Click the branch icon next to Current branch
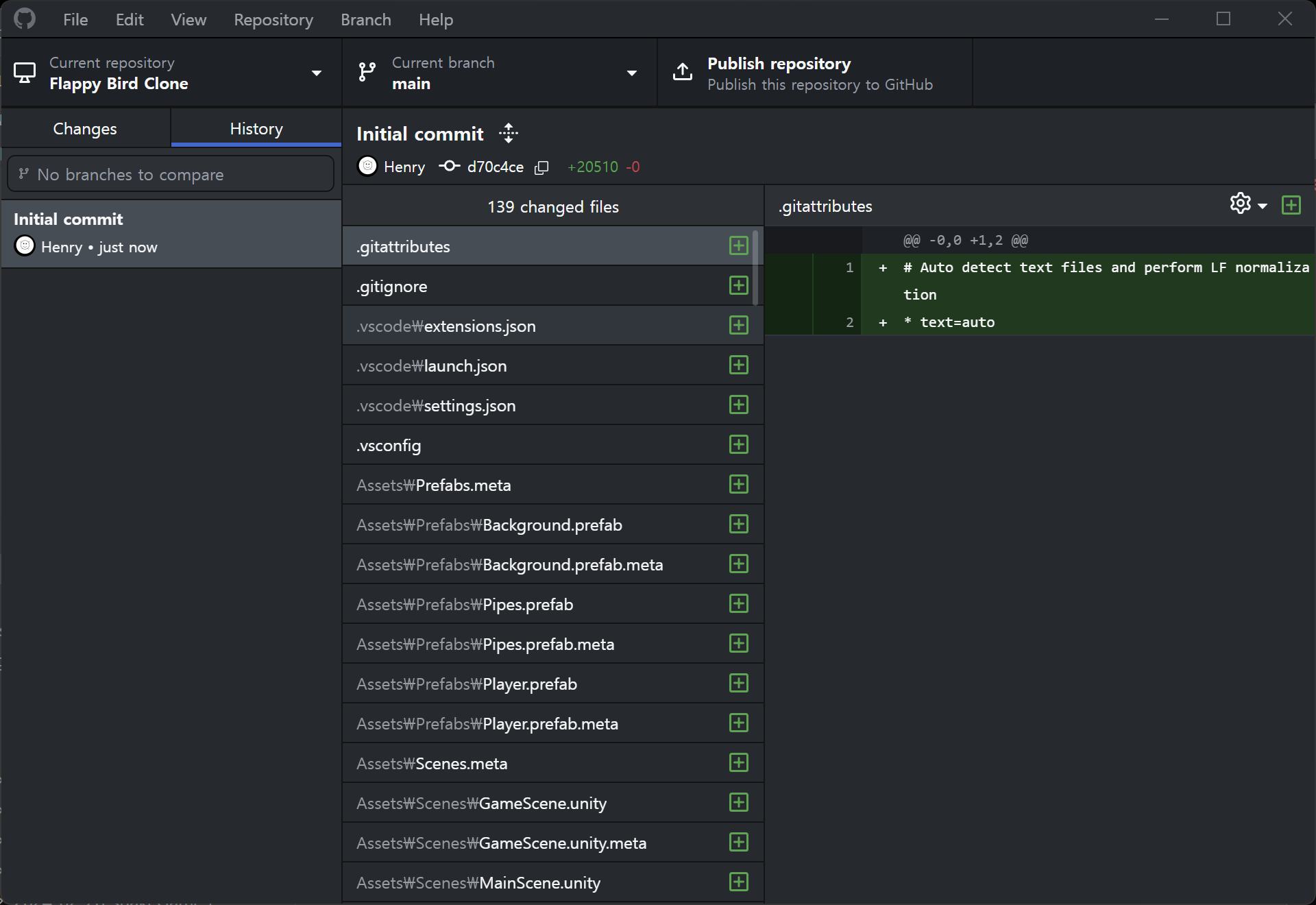The height and width of the screenshot is (905, 1316). [x=367, y=73]
